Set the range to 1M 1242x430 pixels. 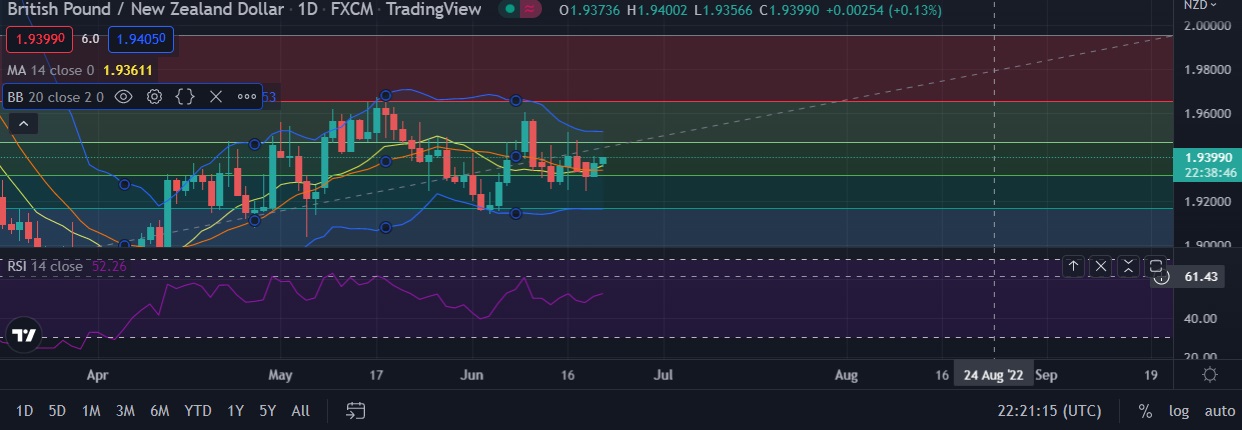tap(91, 410)
